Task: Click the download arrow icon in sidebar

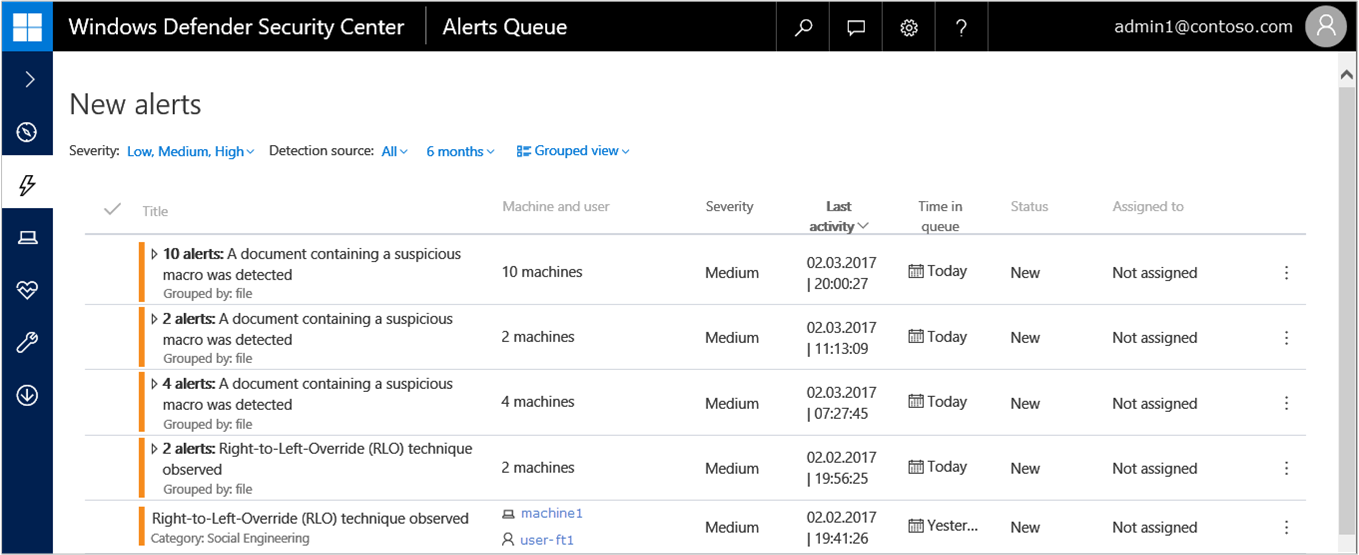Action: coord(27,395)
